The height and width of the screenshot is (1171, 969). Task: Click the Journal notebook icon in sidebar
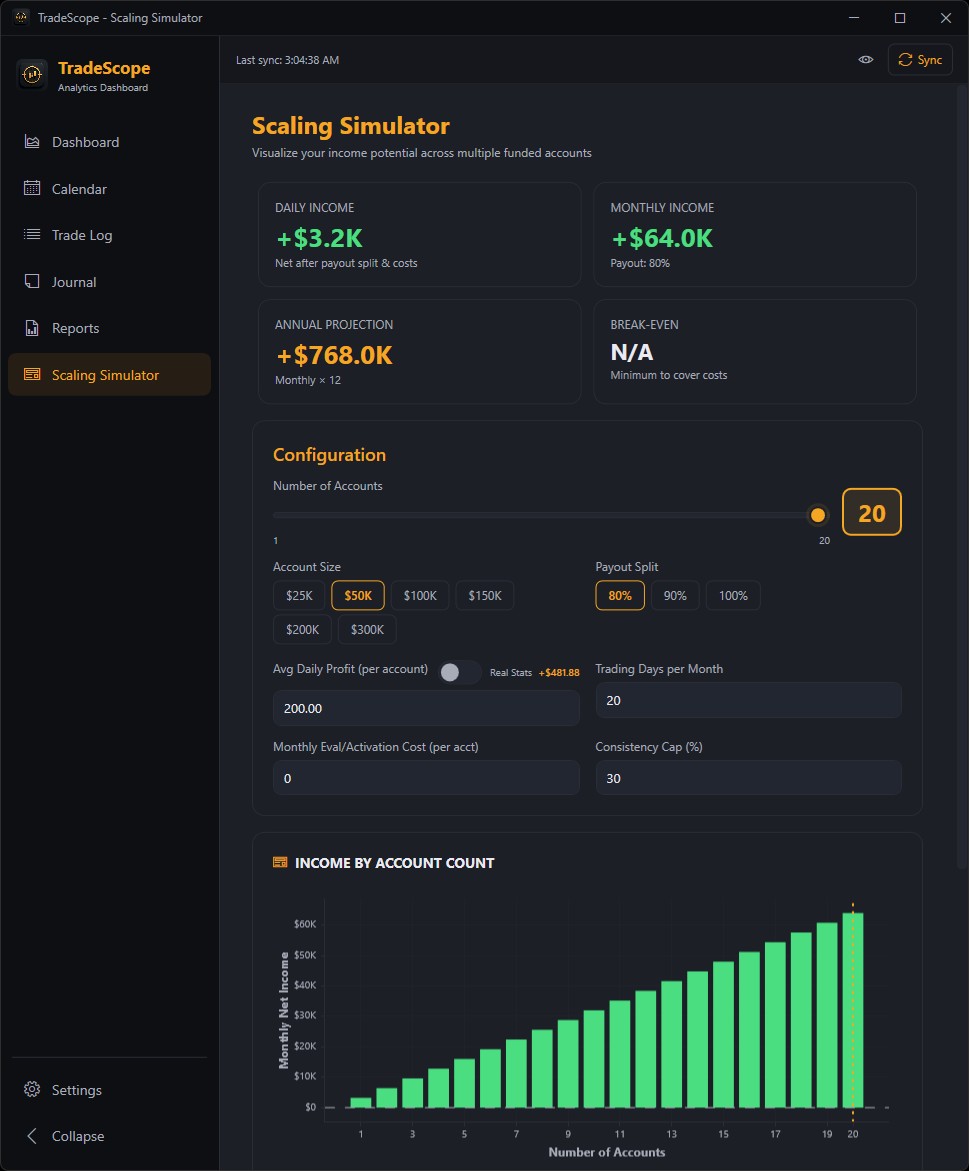(x=32, y=281)
